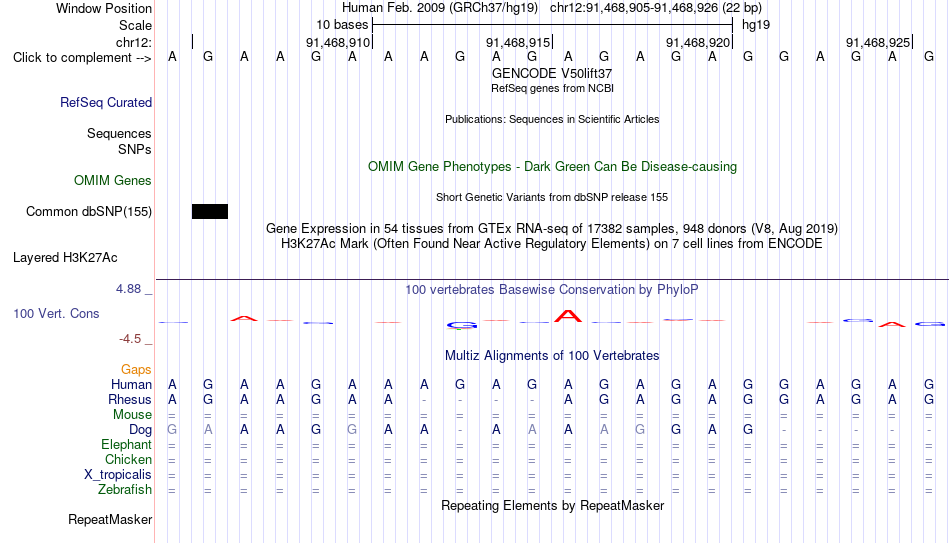Click the '10 bases' scale bar
950x543 pixels.
coord(553,25)
